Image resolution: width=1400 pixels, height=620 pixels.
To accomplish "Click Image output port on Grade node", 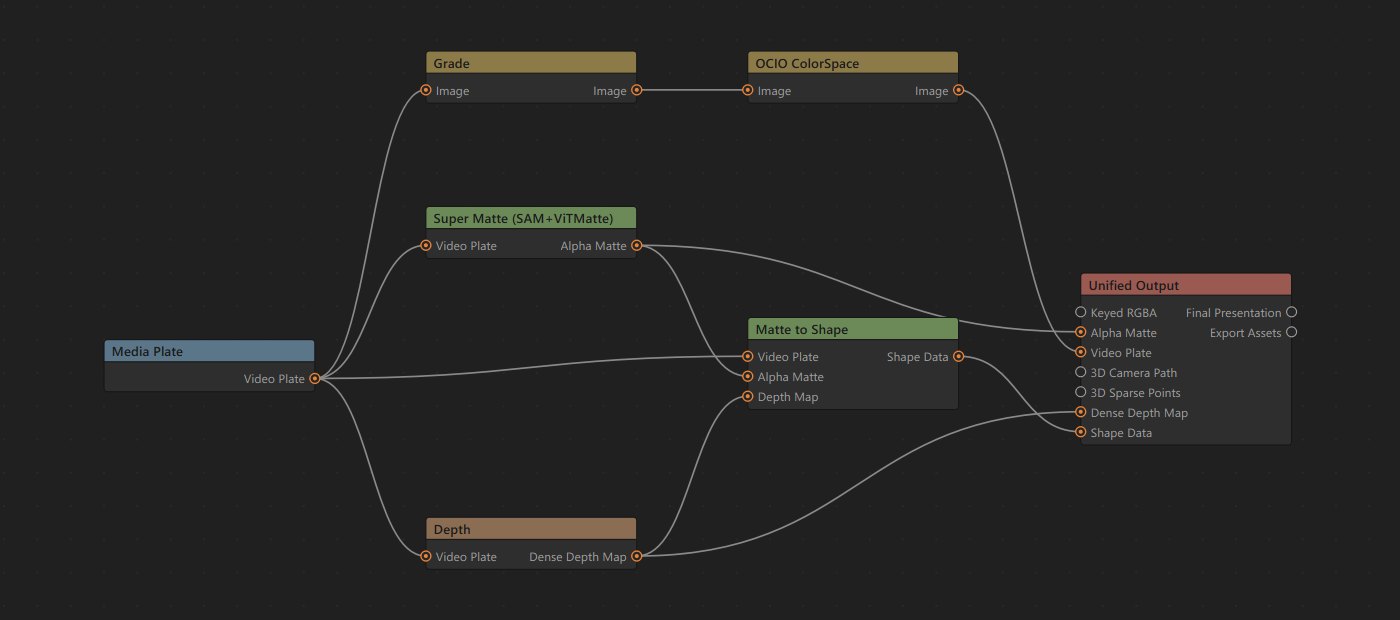I will pyautogui.click(x=636, y=91).
